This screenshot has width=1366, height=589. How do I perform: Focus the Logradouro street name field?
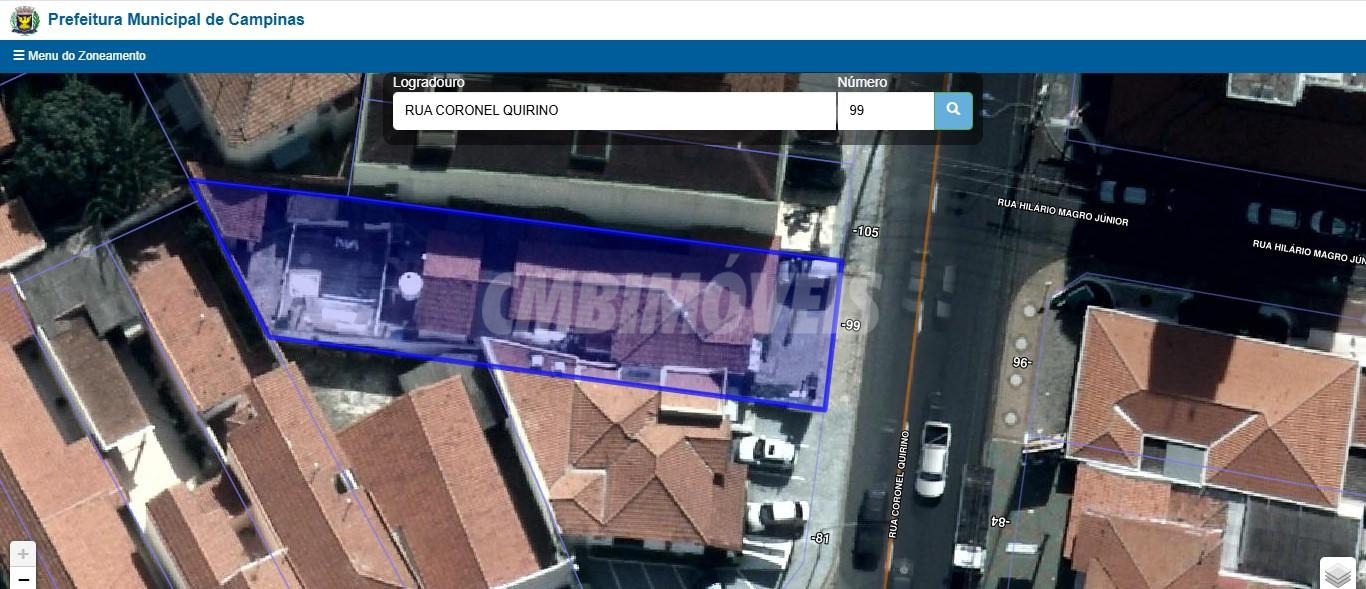pyautogui.click(x=613, y=111)
